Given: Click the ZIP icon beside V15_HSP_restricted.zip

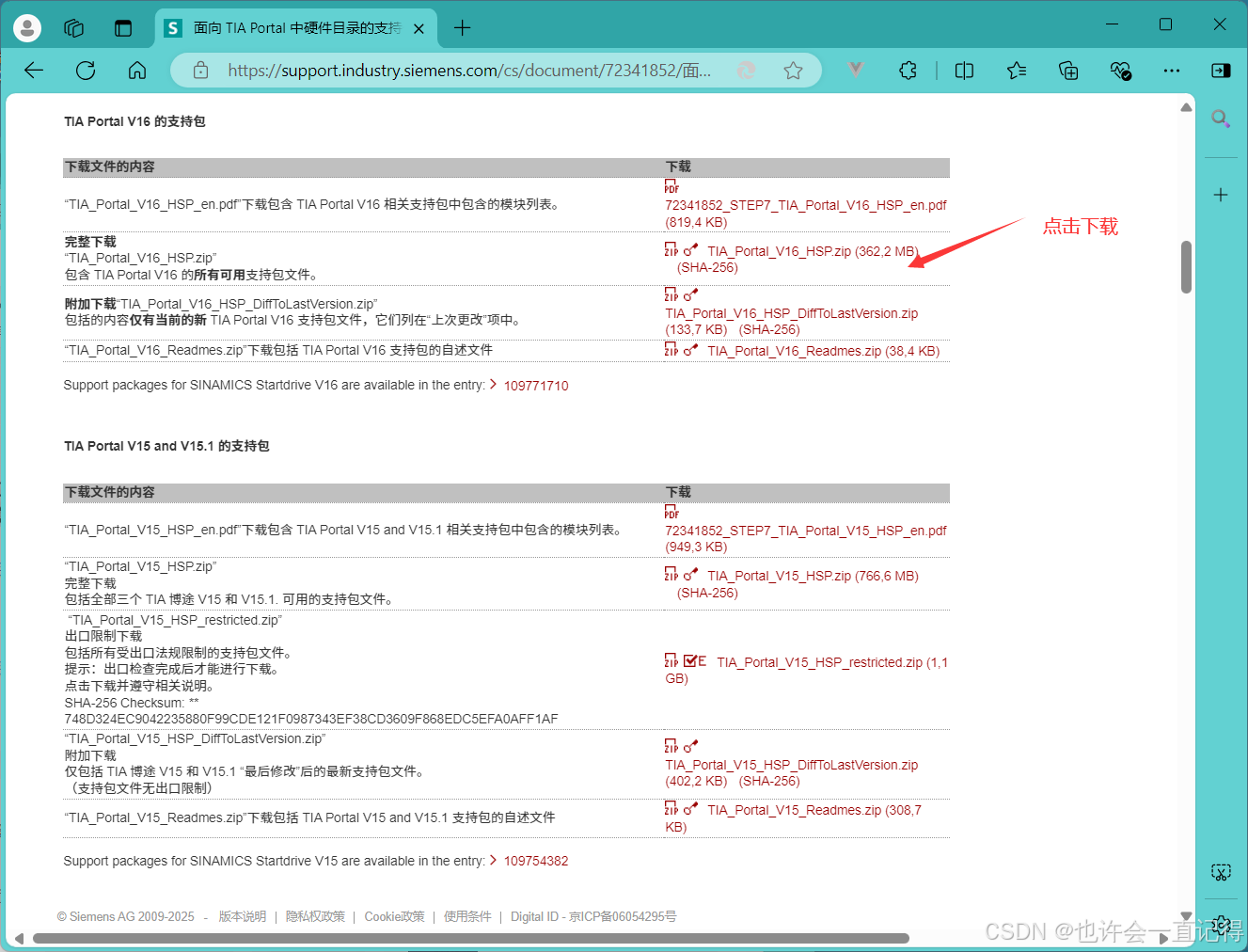Looking at the screenshot, I should coord(671,660).
